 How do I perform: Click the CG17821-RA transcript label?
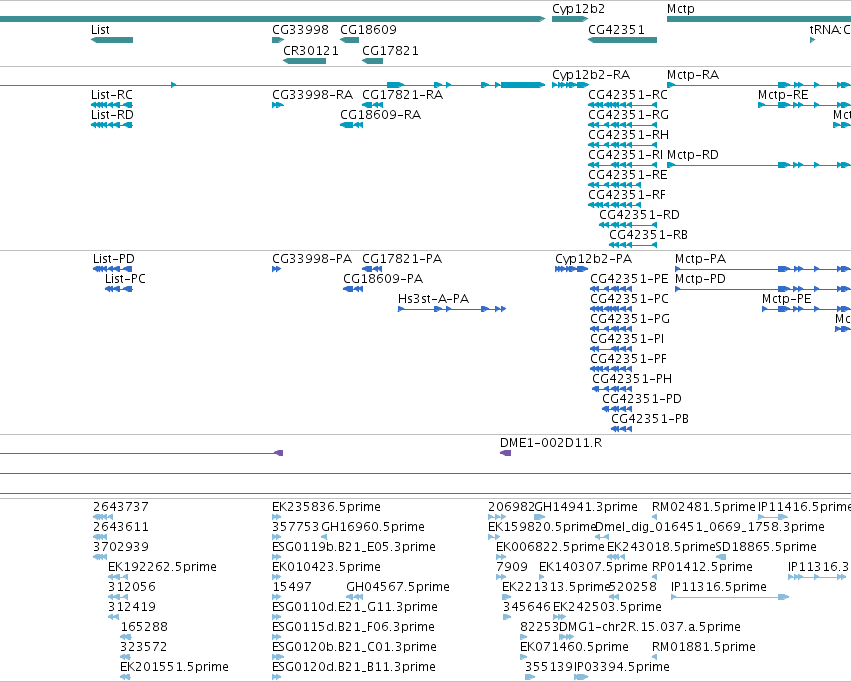click(x=402, y=94)
